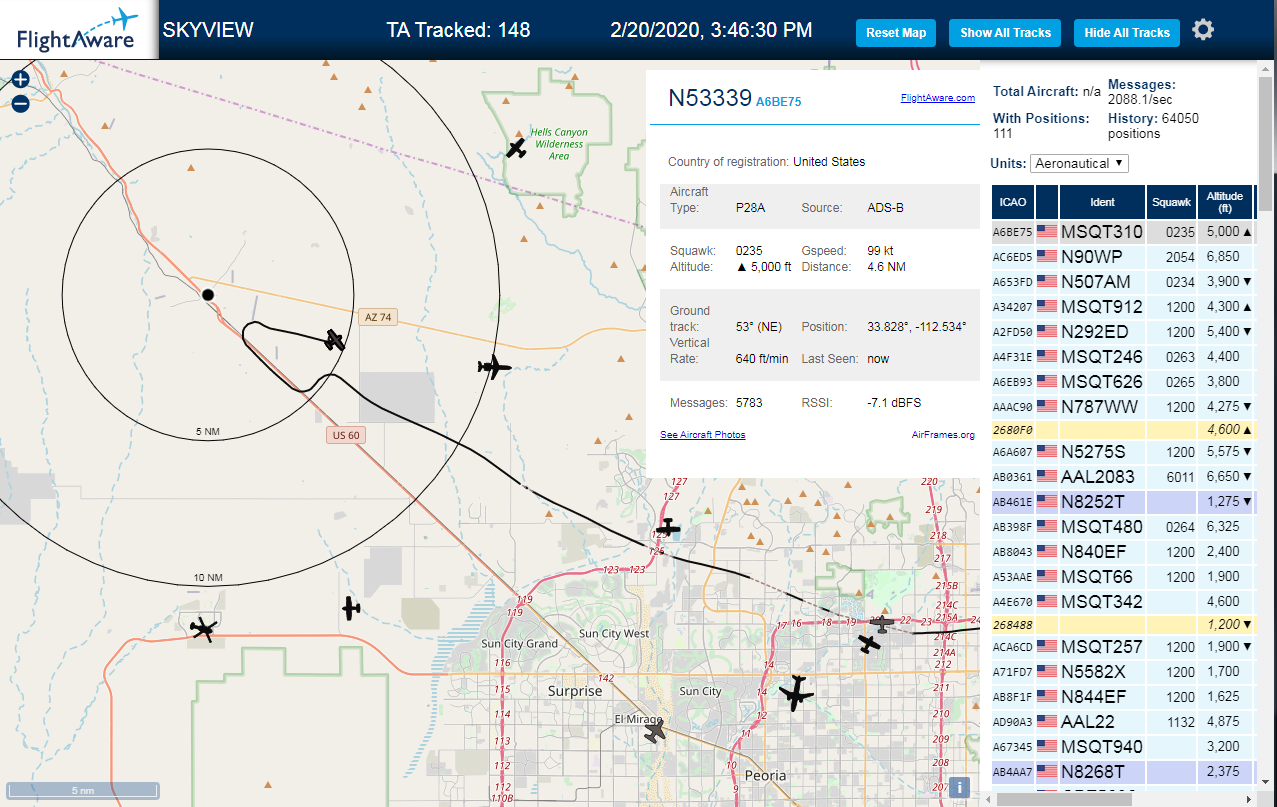This screenshot has width=1277, height=807.
Task: Select the MSQT246 row
Action: (1123, 357)
